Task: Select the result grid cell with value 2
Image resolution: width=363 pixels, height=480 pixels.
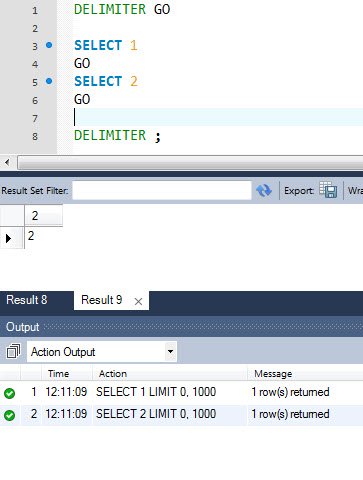Action: coord(43,236)
